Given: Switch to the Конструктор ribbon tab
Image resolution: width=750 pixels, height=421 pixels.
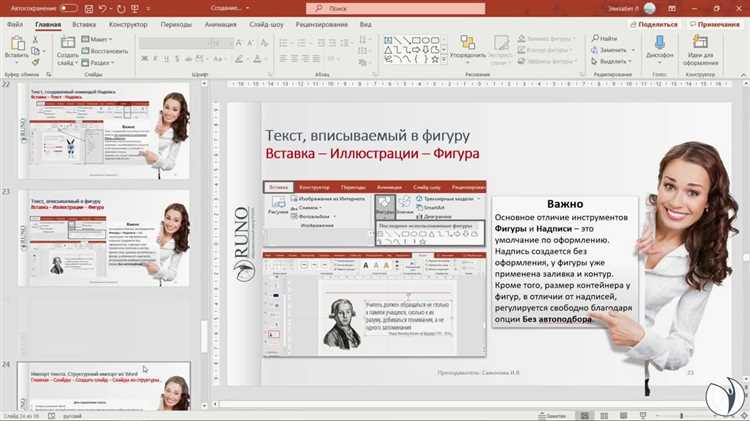Looking at the screenshot, I should coord(128,24).
